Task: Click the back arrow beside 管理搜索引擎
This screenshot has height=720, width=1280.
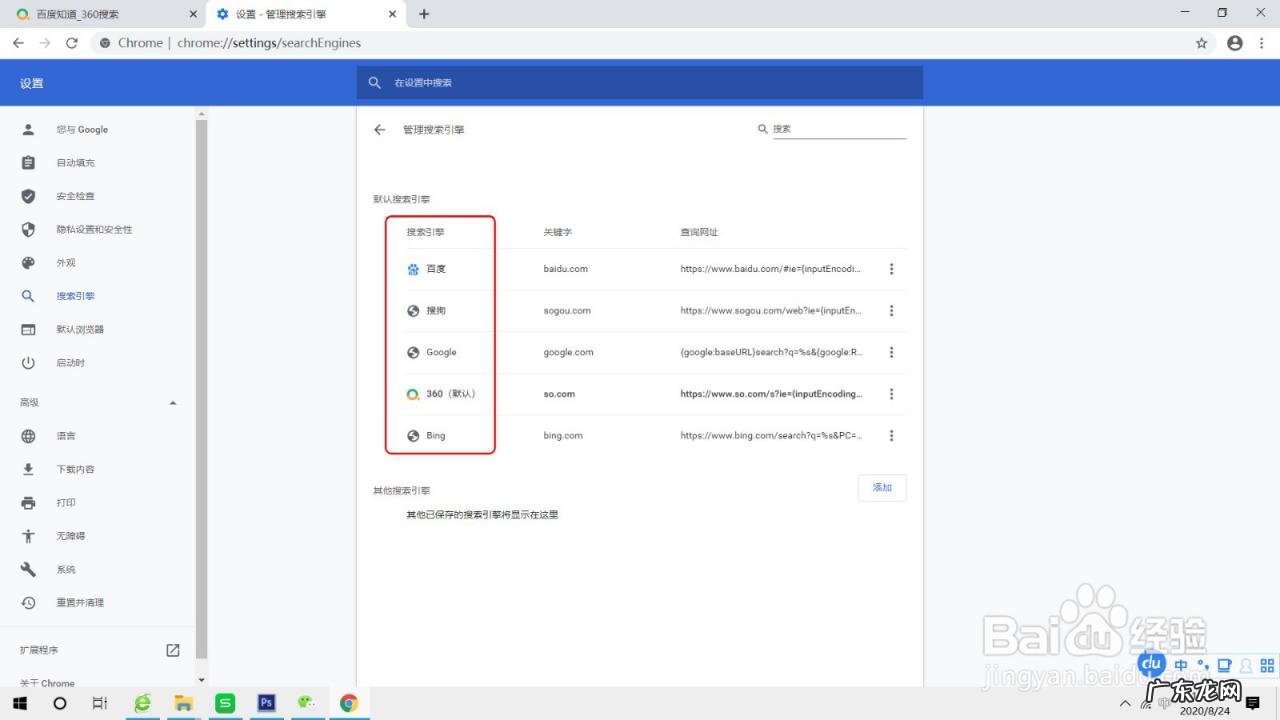Action: coord(379,129)
